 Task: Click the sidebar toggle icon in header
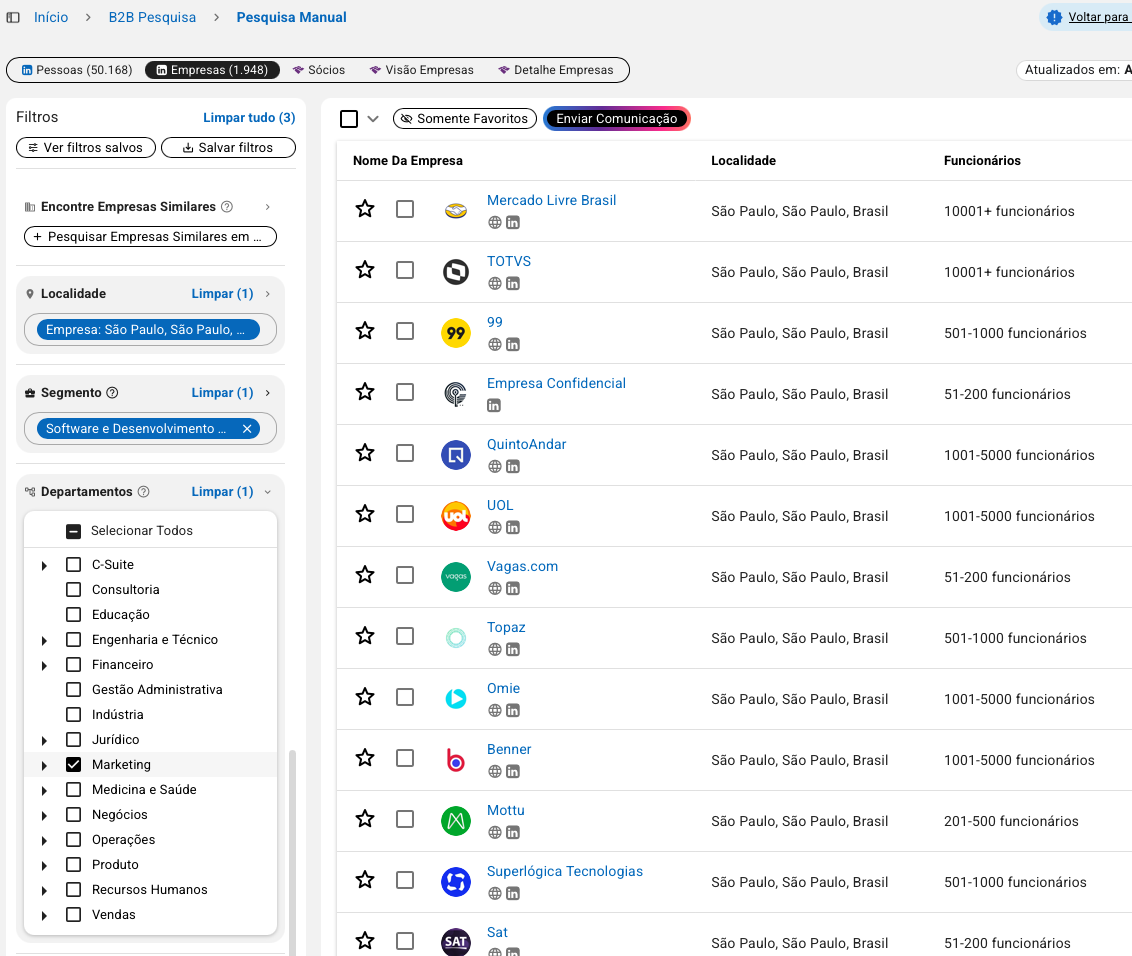13,18
